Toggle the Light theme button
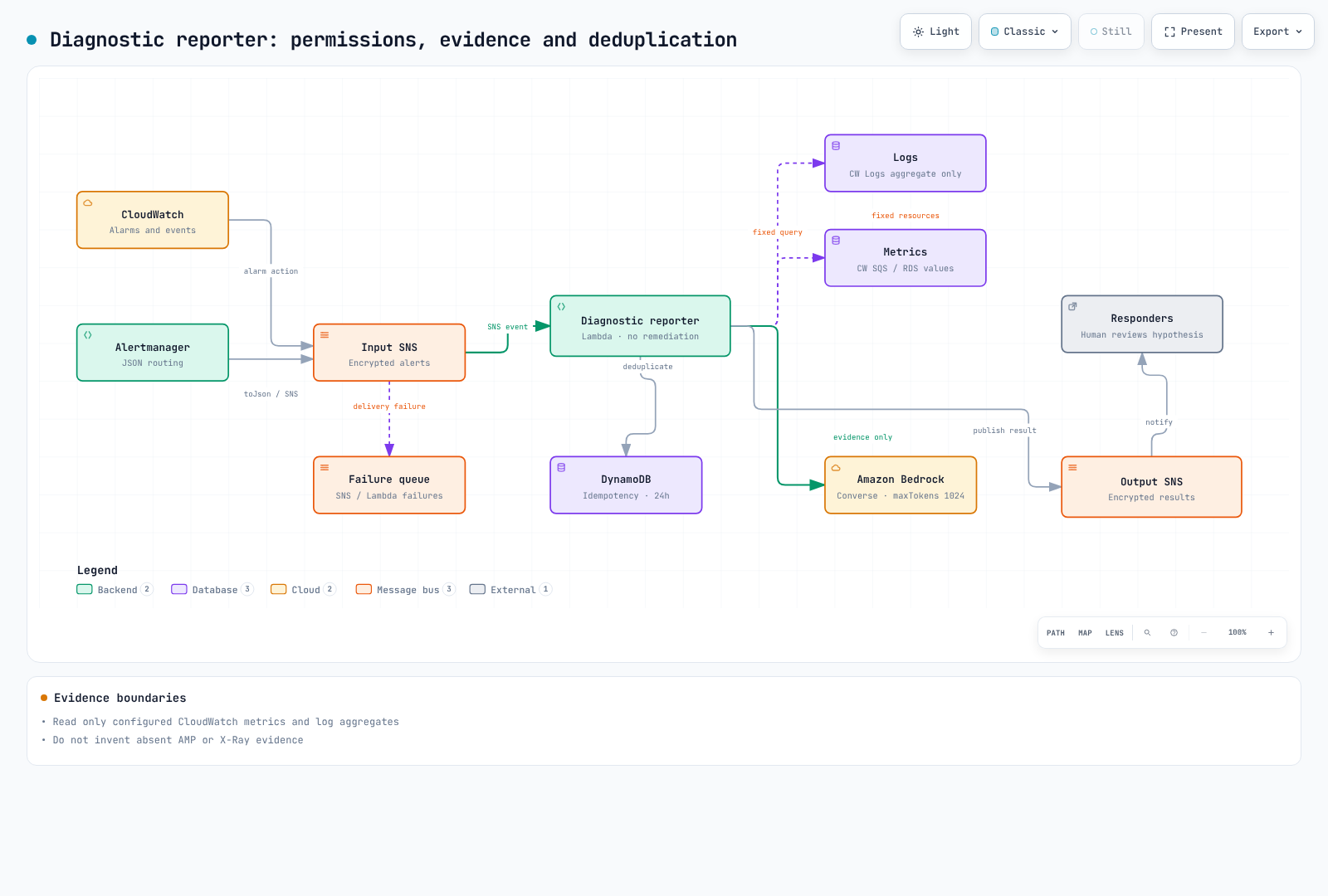1328x896 pixels. pos(935,32)
